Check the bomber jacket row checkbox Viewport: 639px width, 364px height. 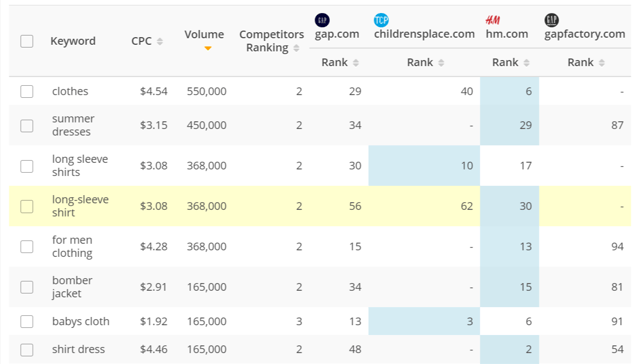(27, 287)
